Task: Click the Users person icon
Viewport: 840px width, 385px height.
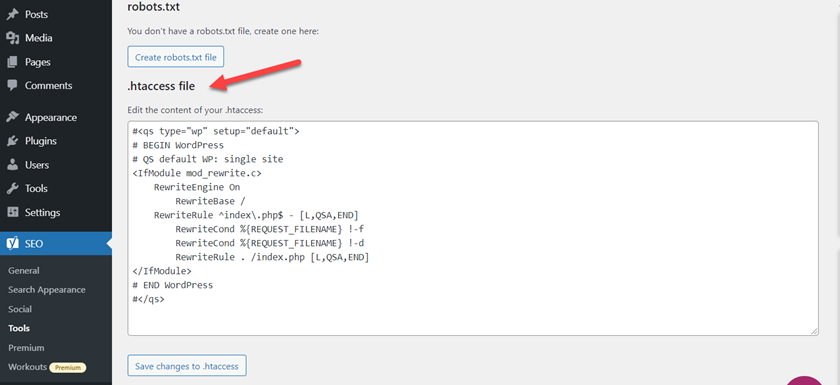Action: click(13, 165)
